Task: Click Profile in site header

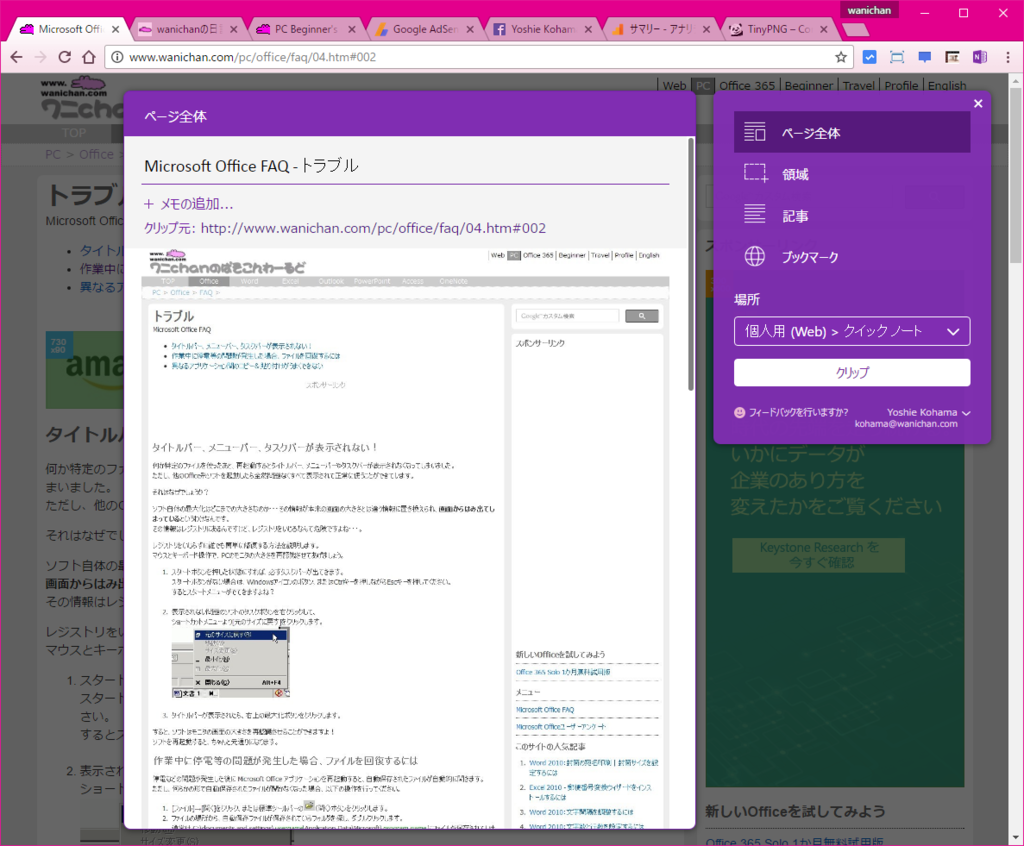Action: coord(901,86)
